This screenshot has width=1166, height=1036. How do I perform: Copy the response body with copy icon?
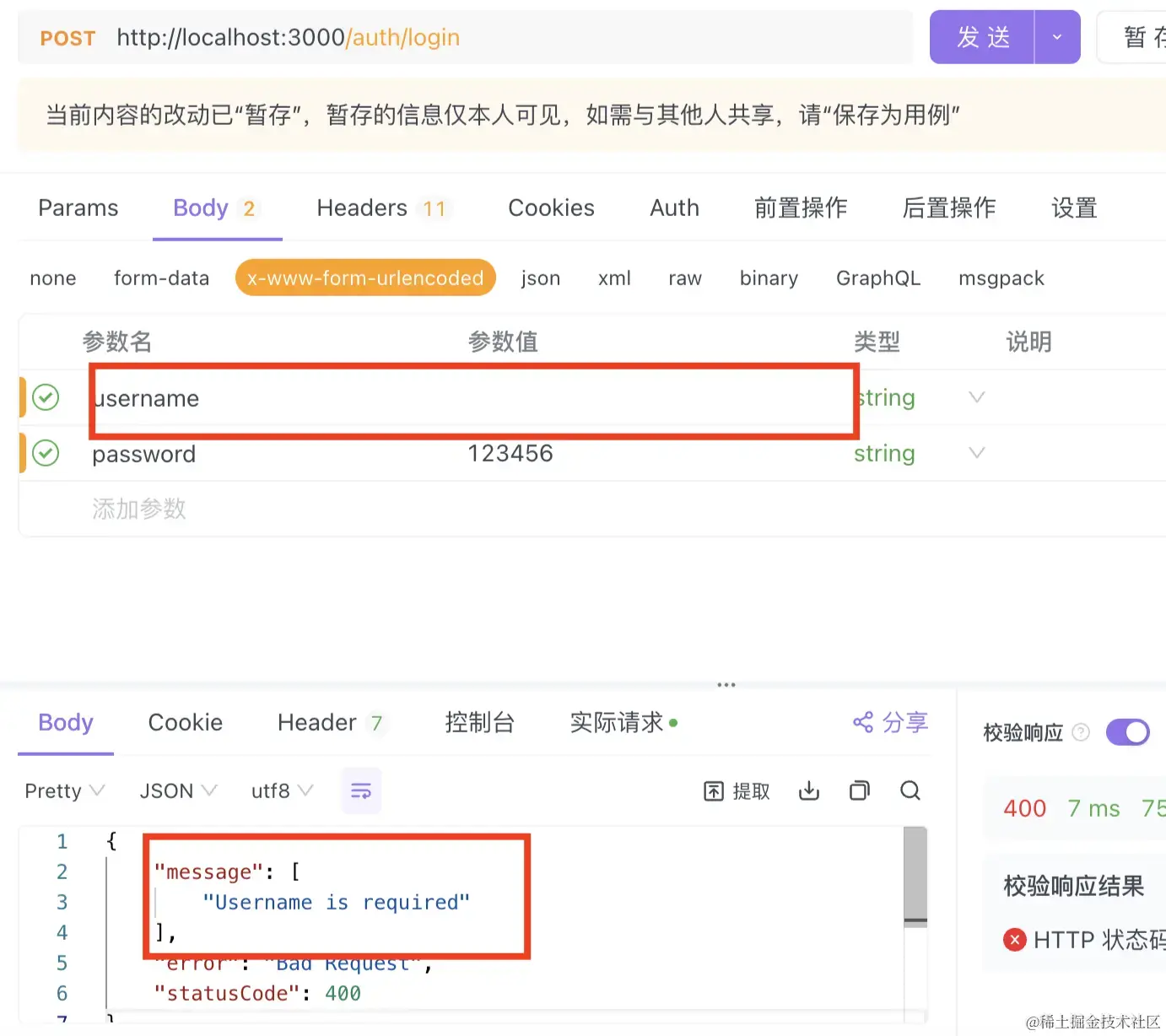pos(860,790)
